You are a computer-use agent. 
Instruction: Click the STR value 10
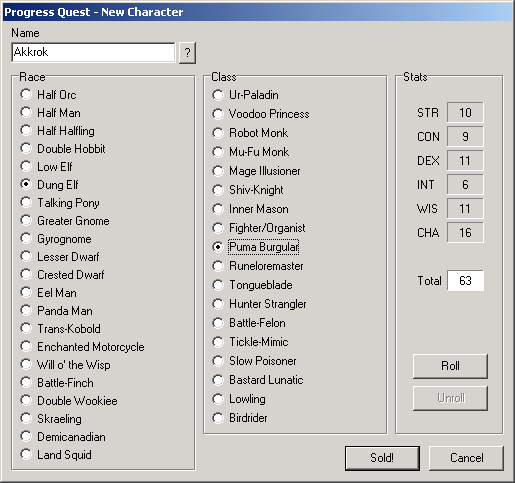[x=465, y=113]
